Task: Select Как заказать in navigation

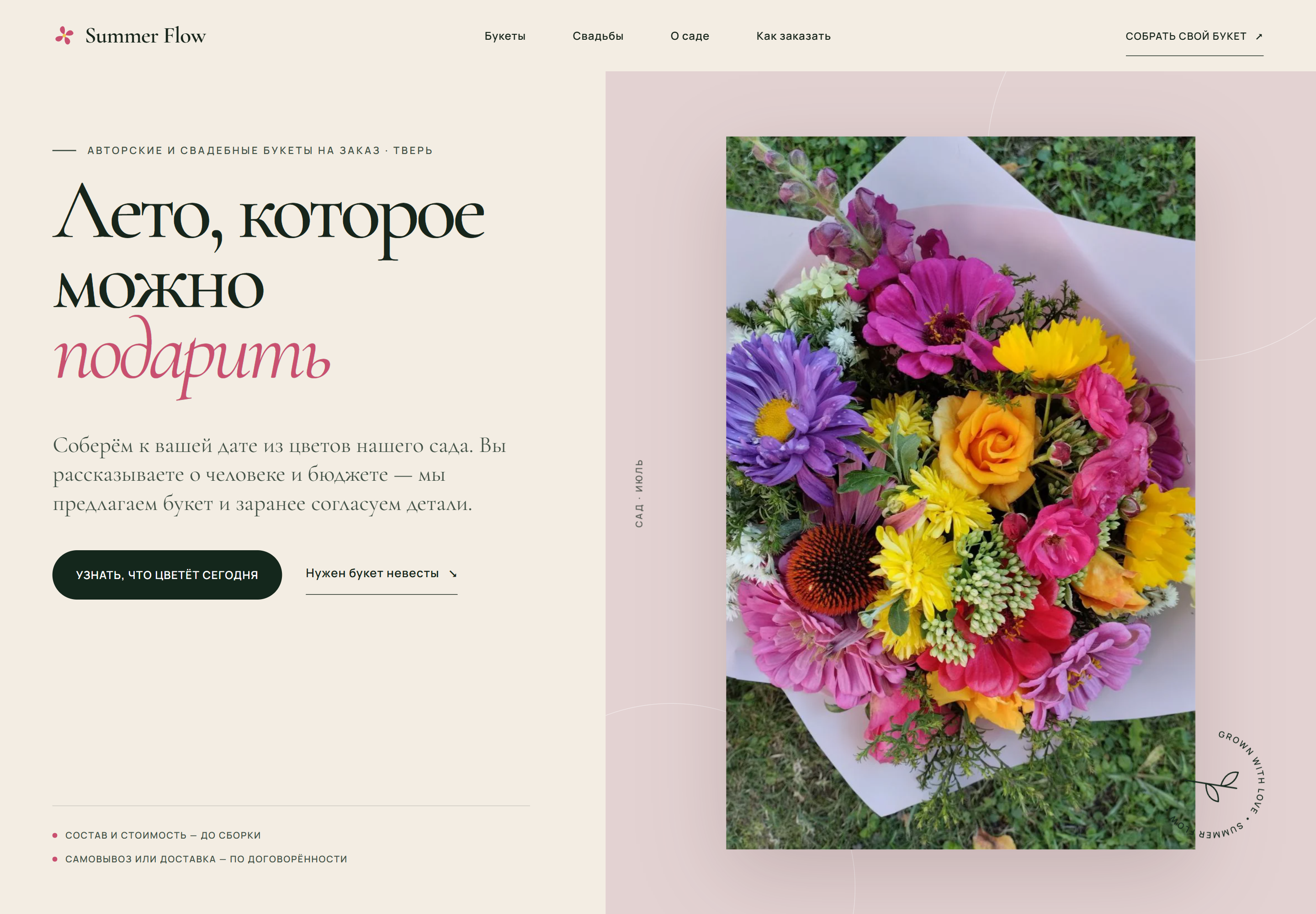Action: click(793, 36)
